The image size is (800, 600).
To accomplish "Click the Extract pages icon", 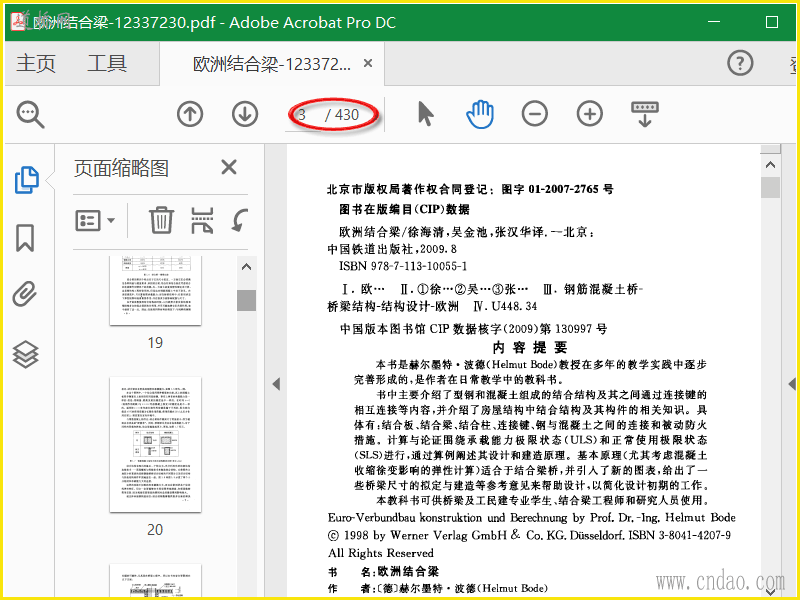I will pyautogui.click(x=202, y=220).
